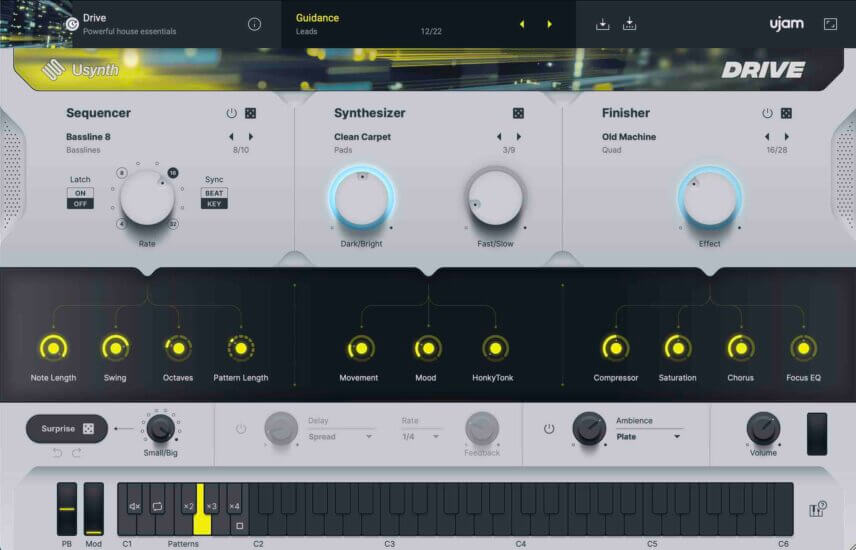Click the ujam logo
856x550 pixels.
click(786, 23)
